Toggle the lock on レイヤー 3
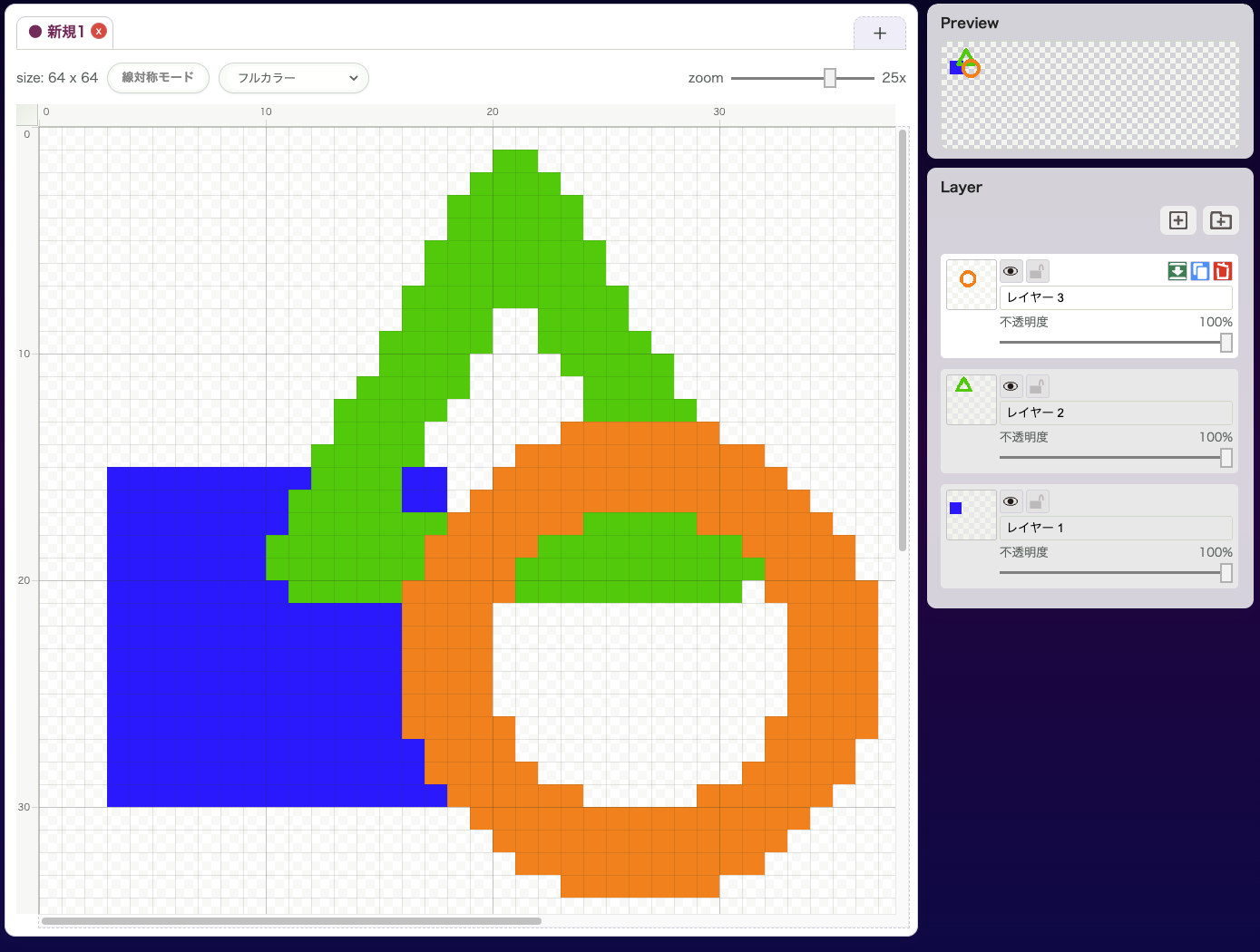 point(1038,271)
